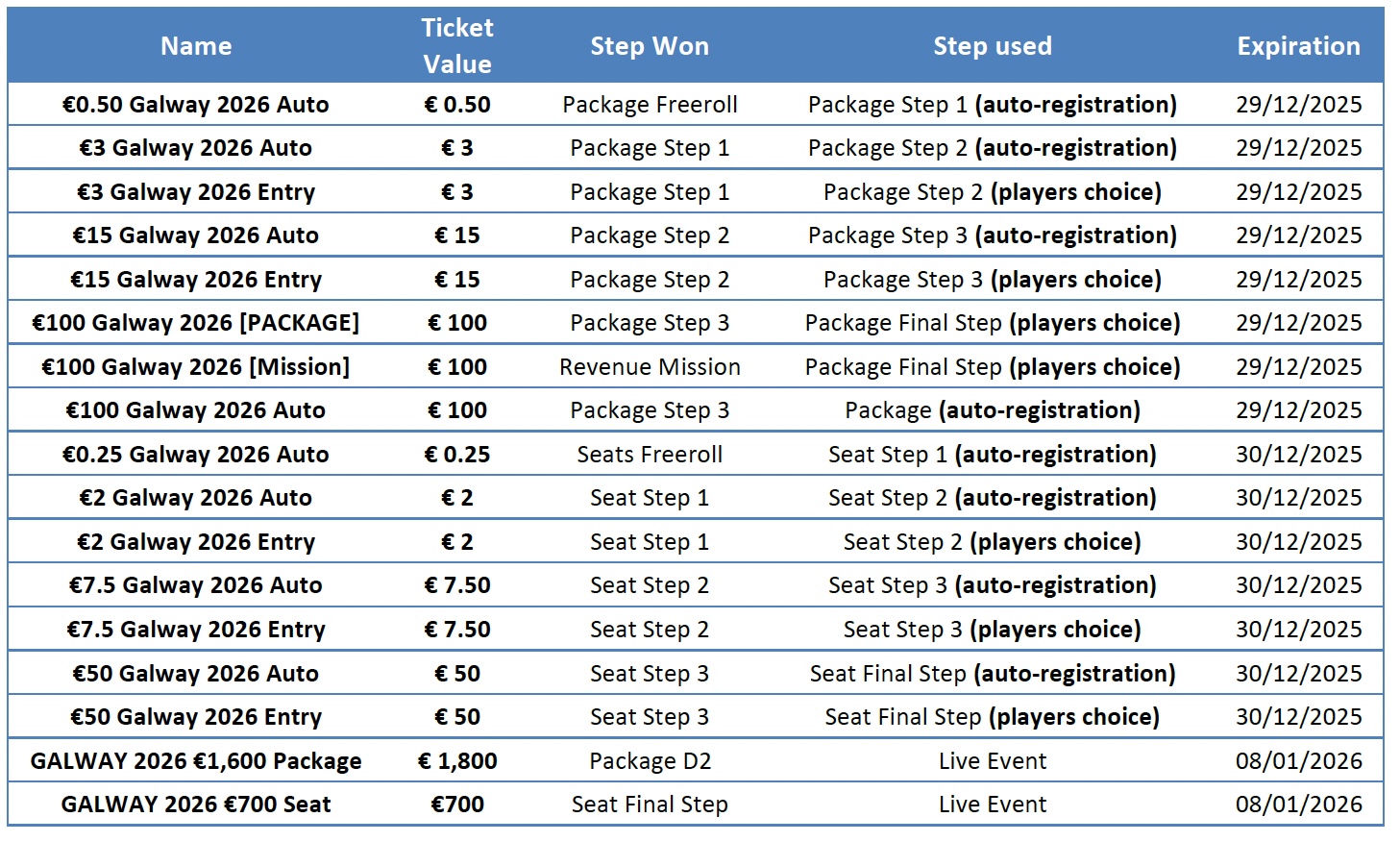Click the Package D2 step won cell
The image size is (1400, 842).
(650, 761)
